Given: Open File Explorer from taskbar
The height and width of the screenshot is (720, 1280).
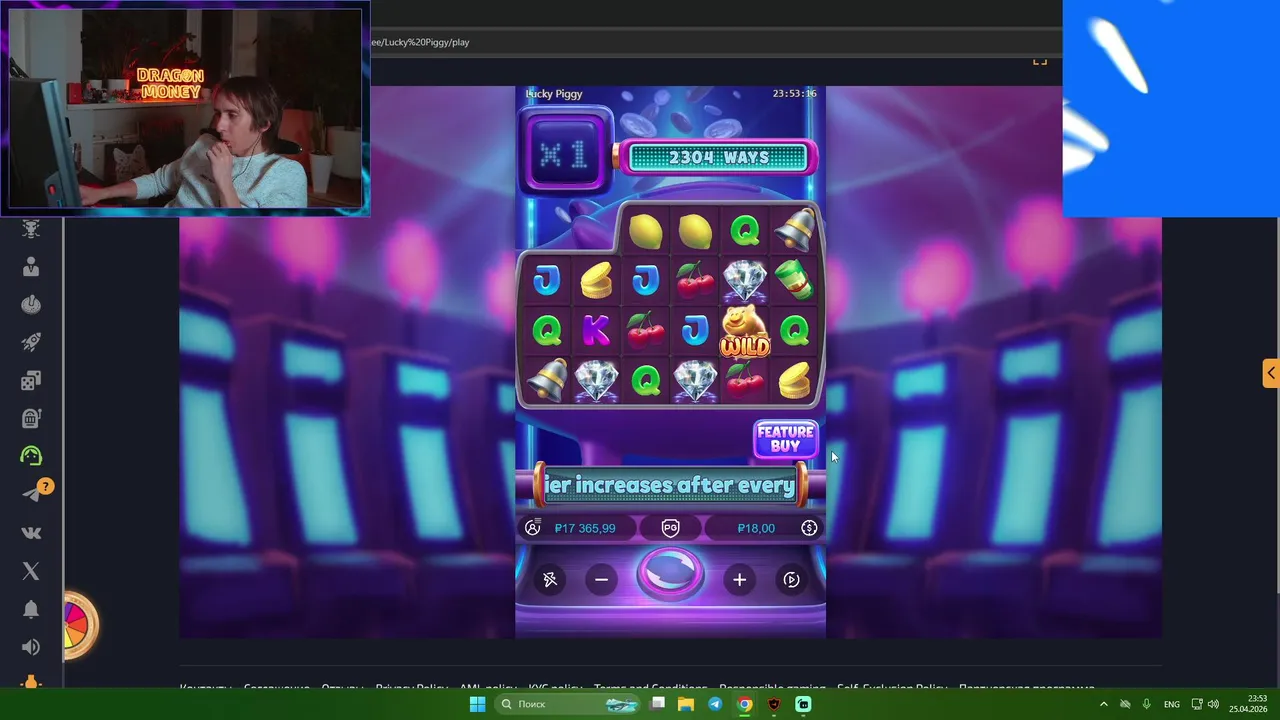Looking at the screenshot, I should tap(686, 704).
